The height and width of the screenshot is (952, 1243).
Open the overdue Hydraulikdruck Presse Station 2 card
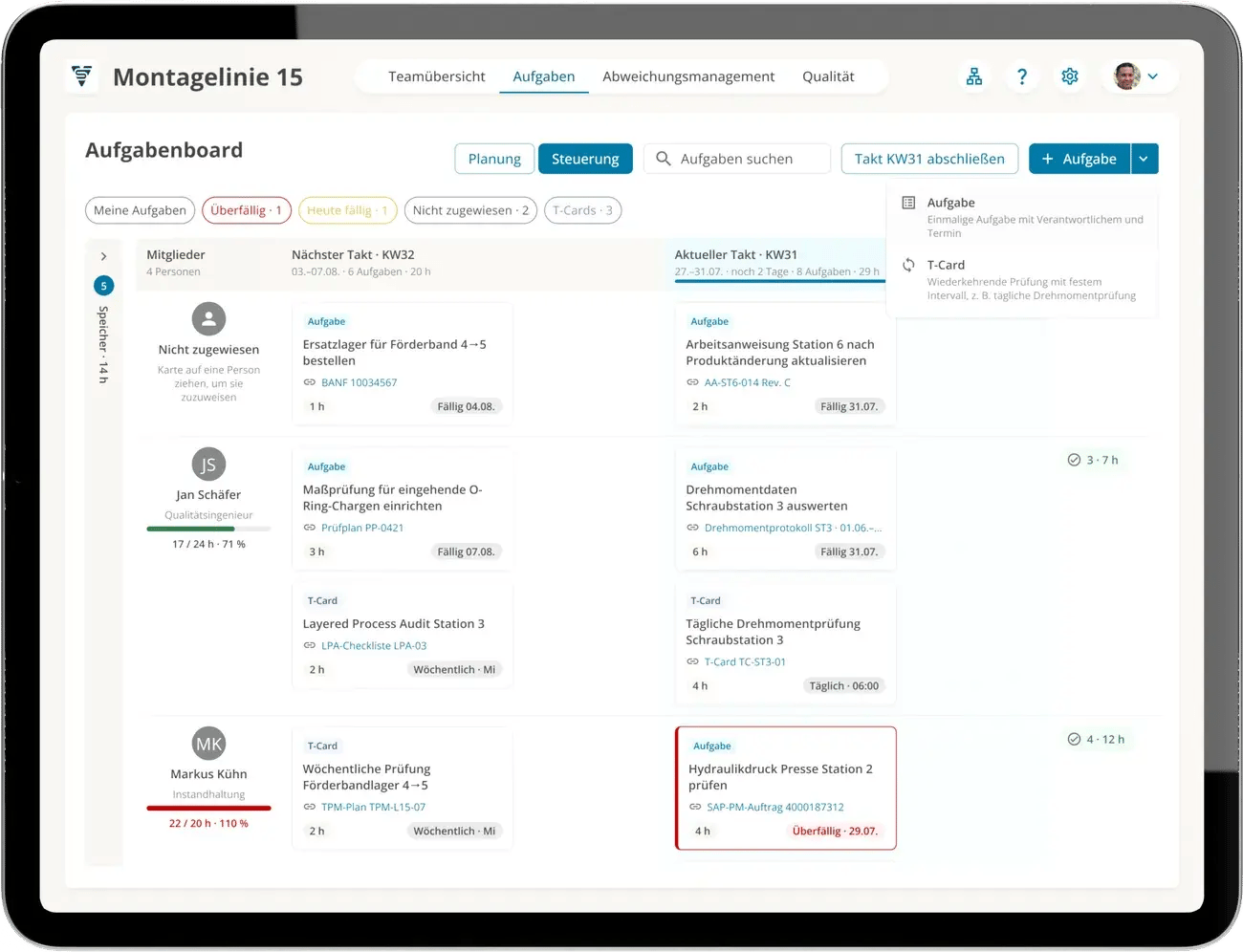[786, 789]
